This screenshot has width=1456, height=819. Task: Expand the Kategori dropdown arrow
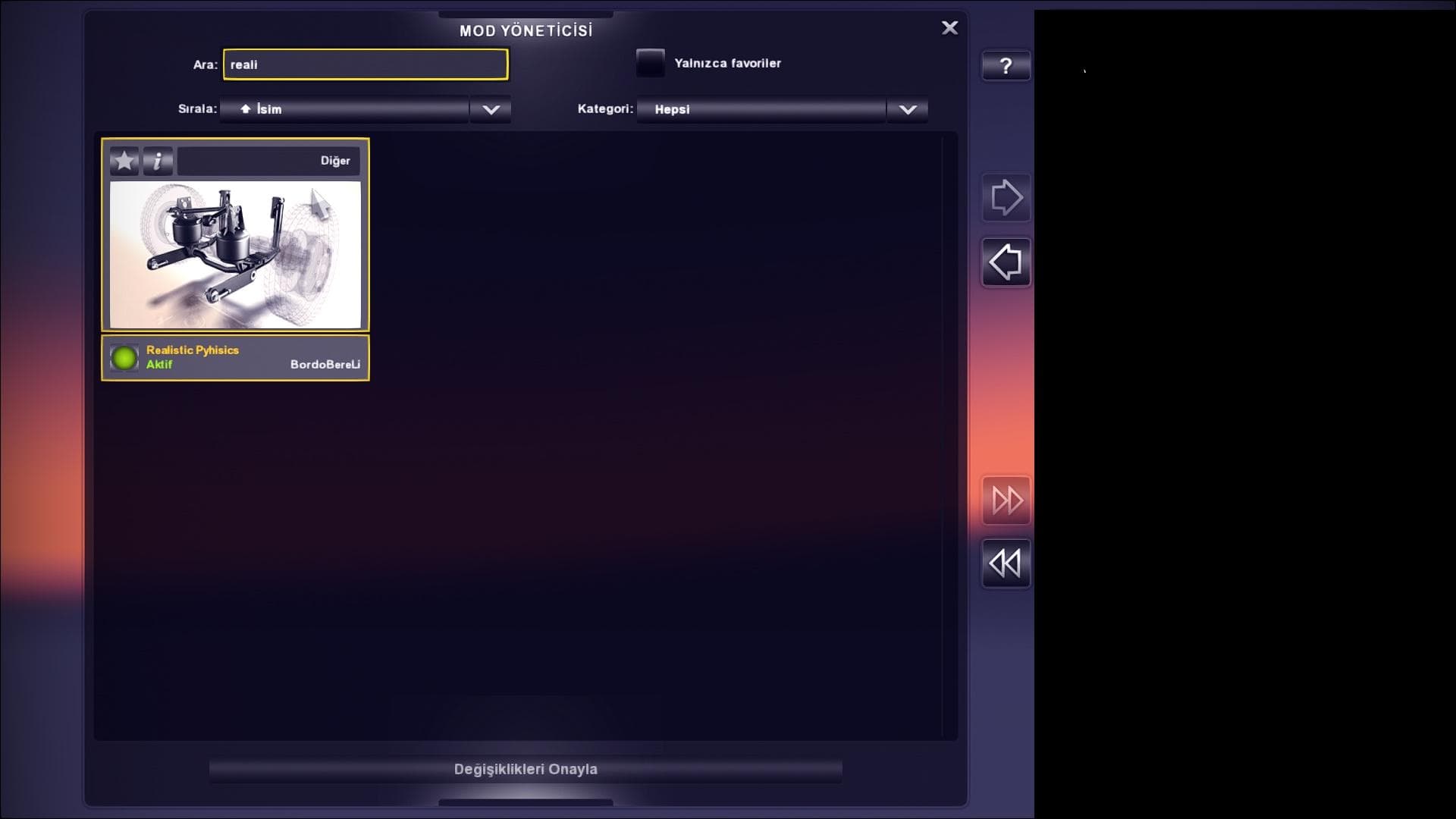[x=907, y=109]
